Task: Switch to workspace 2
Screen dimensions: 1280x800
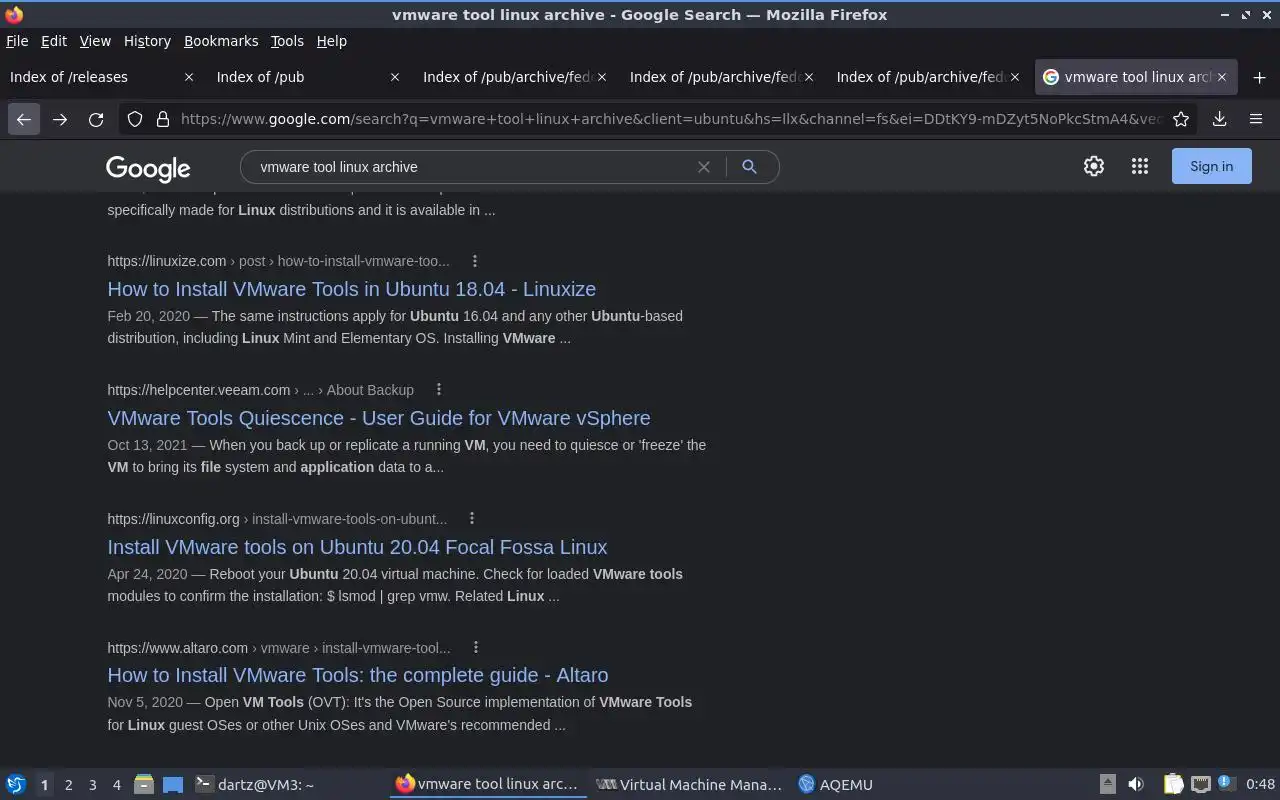Action: (68, 784)
